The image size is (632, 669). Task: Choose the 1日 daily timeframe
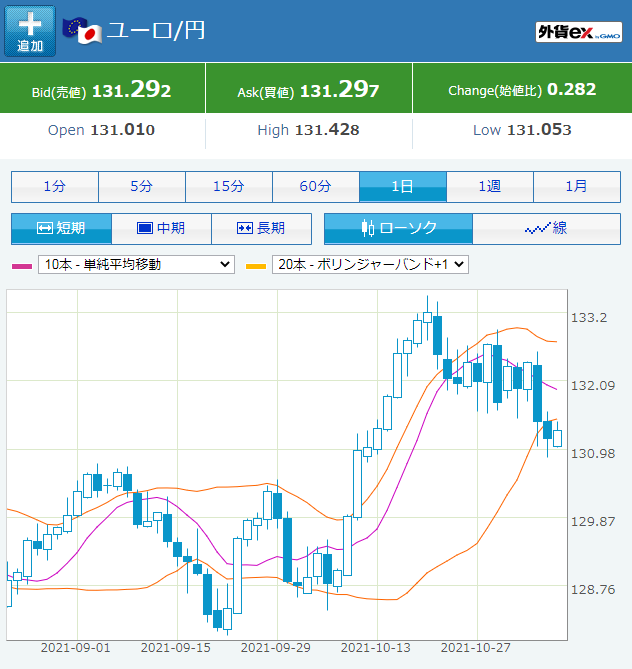click(x=403, y=186)
